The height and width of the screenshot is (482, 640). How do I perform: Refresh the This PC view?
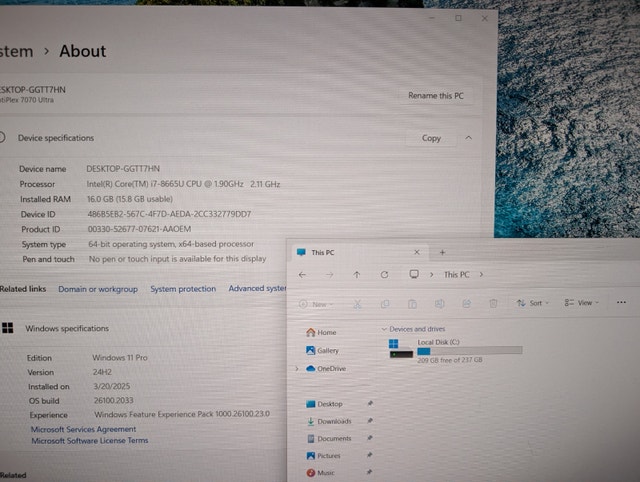tap(384, 275)
